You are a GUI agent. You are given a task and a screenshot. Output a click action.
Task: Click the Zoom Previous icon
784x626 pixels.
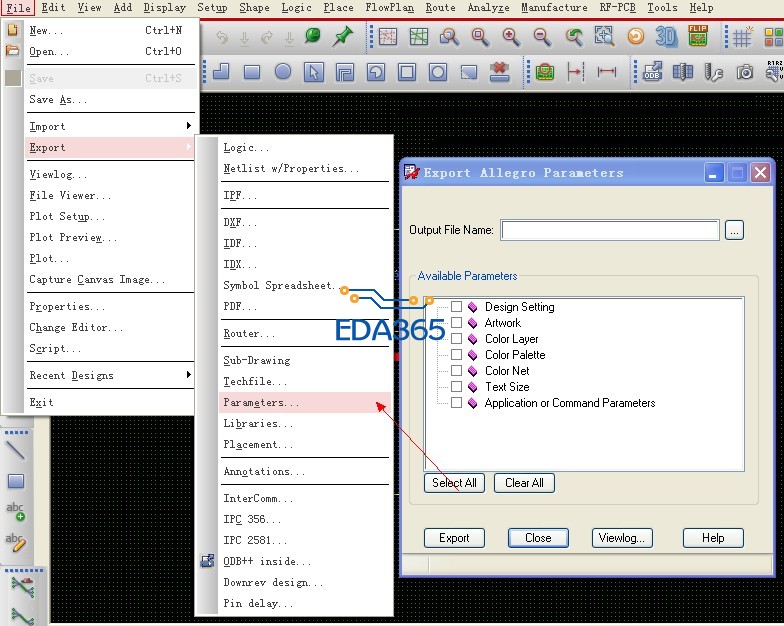pos(574,37)
